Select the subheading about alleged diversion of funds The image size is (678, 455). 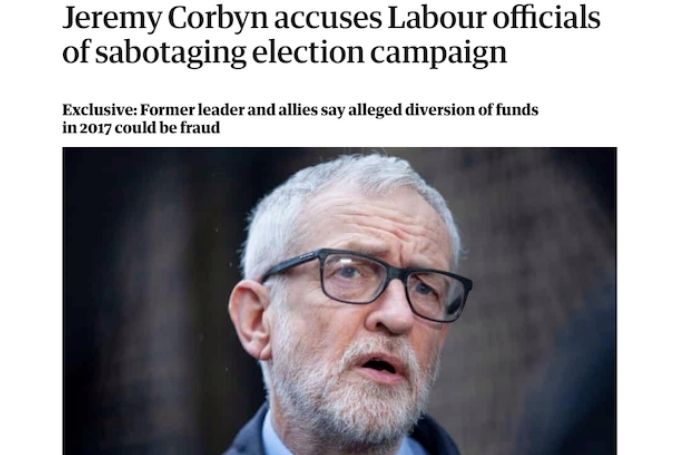click(x=300, y=119)
